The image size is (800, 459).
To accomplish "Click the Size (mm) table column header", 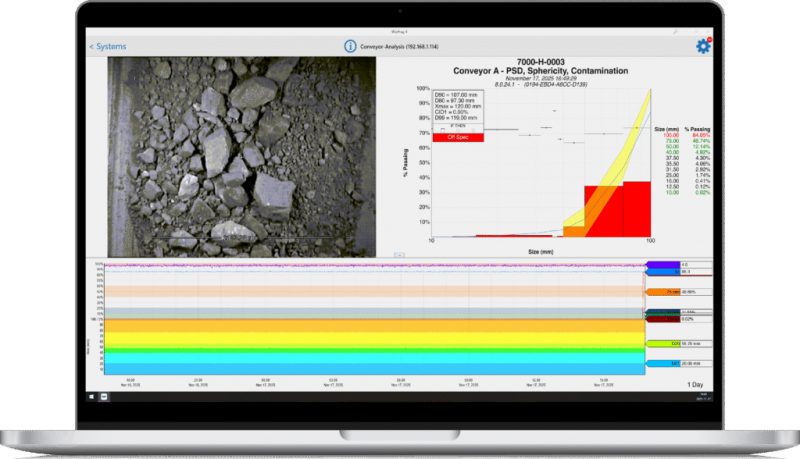I will coord(666,129).
